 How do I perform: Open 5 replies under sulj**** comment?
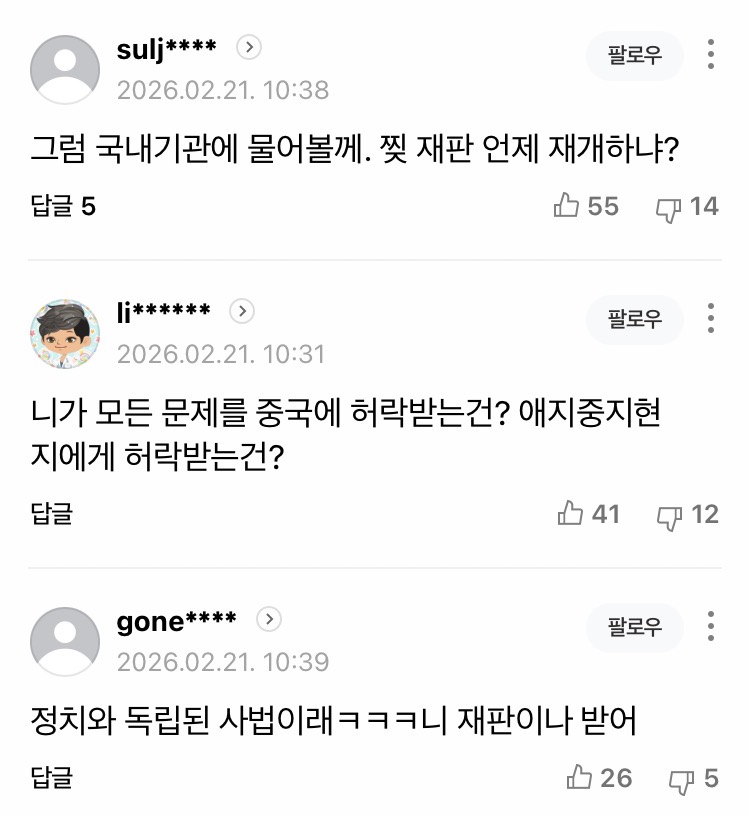63,207
